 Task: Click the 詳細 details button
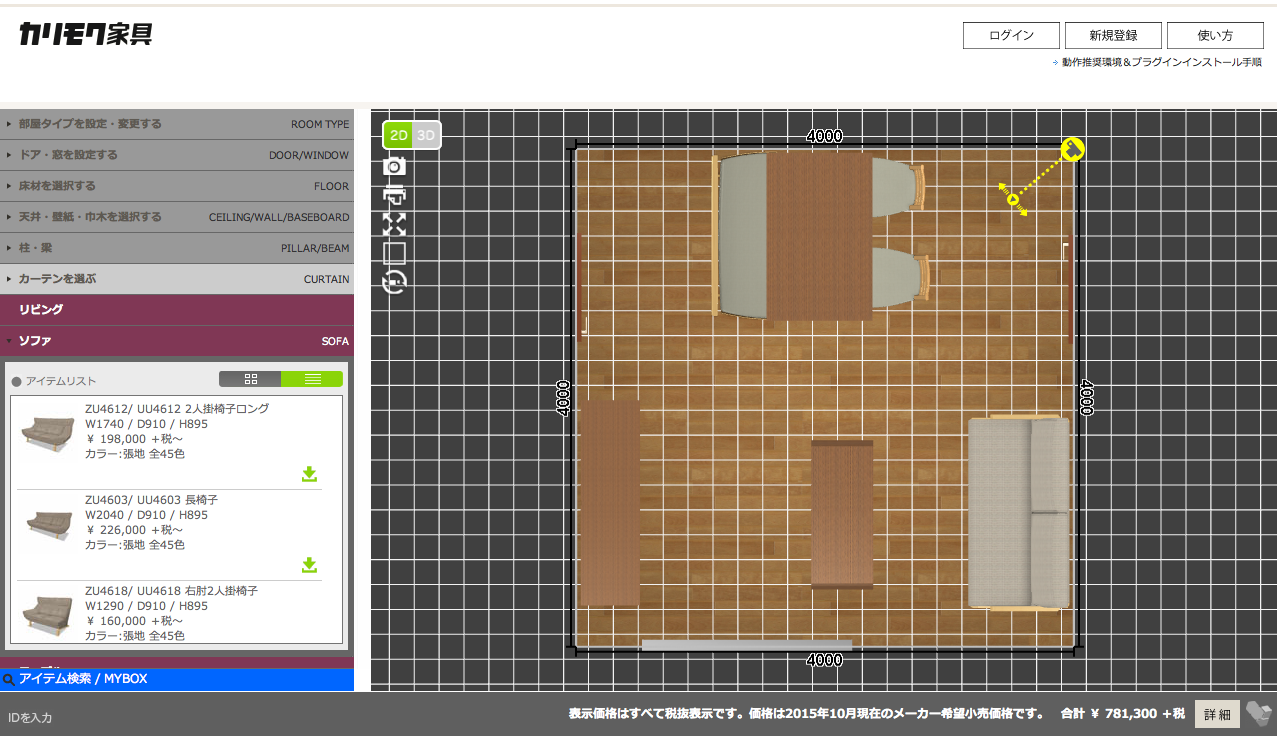[x=1217, y=714]
